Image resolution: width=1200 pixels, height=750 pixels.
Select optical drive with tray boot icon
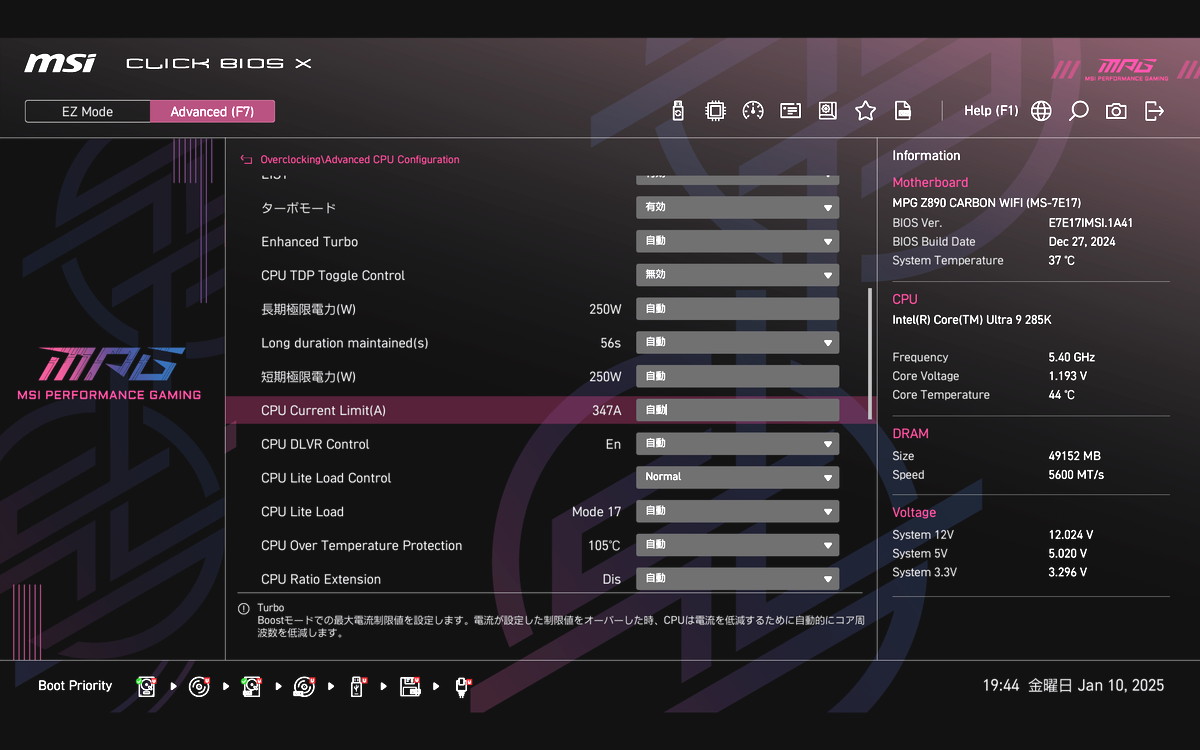304,686
